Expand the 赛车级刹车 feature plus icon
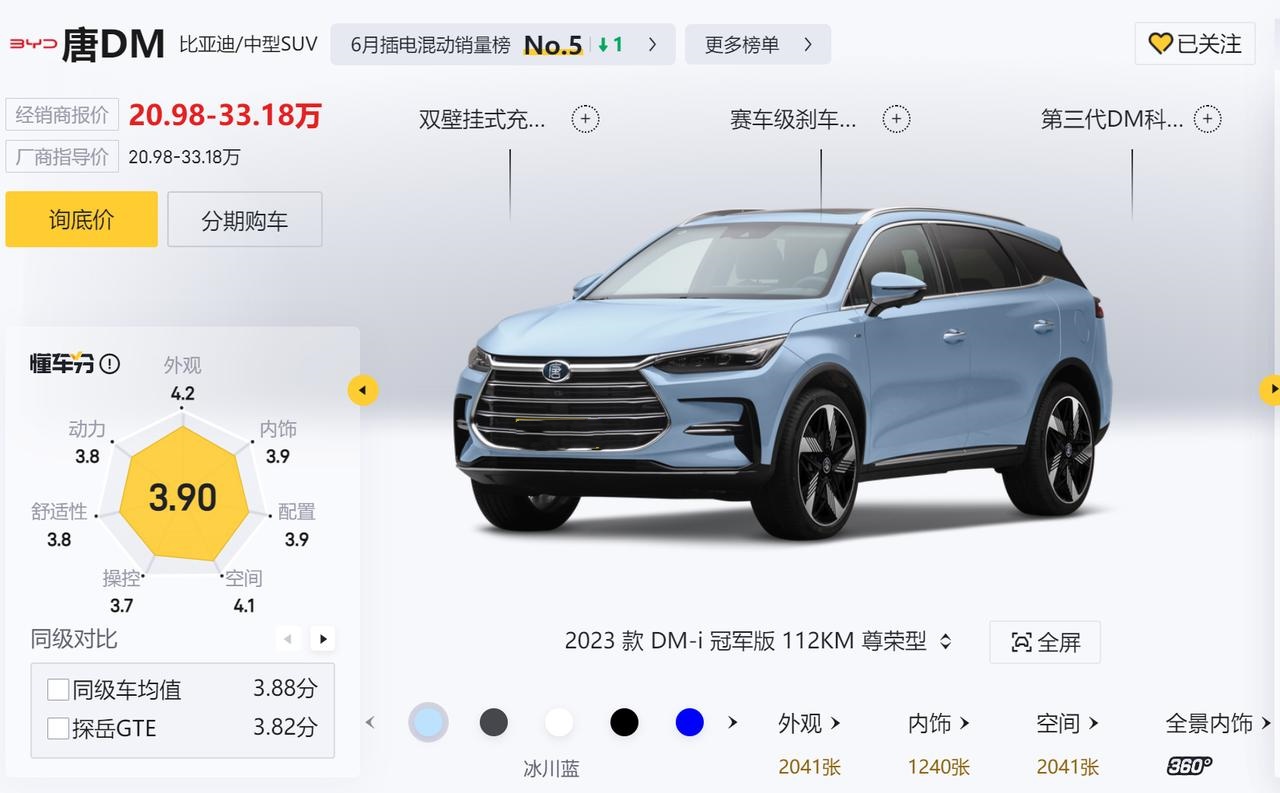Screen dimensions: 1280x793 (x=896, y=119)
